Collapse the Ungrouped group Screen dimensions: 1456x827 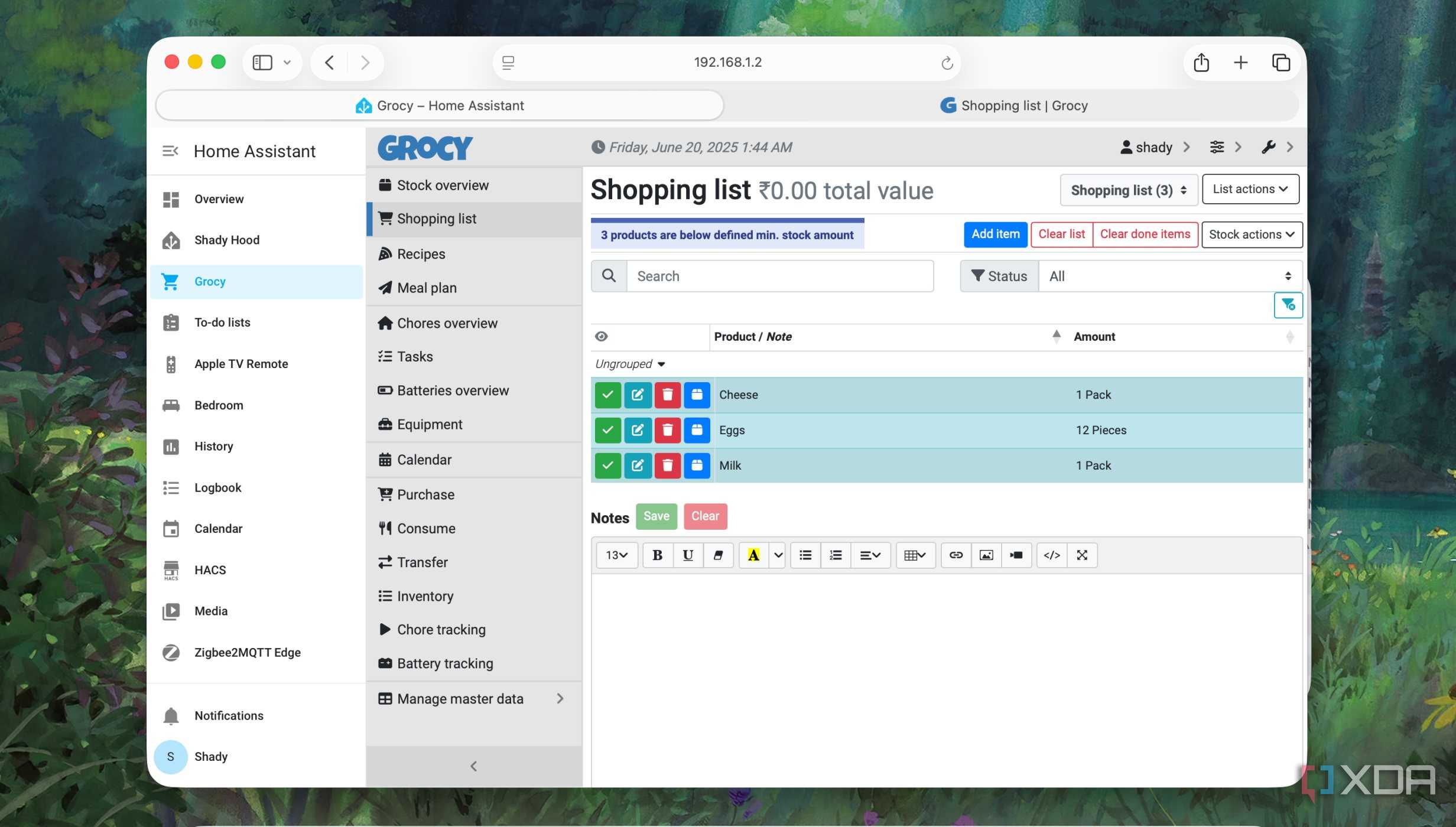coord(630,364)
